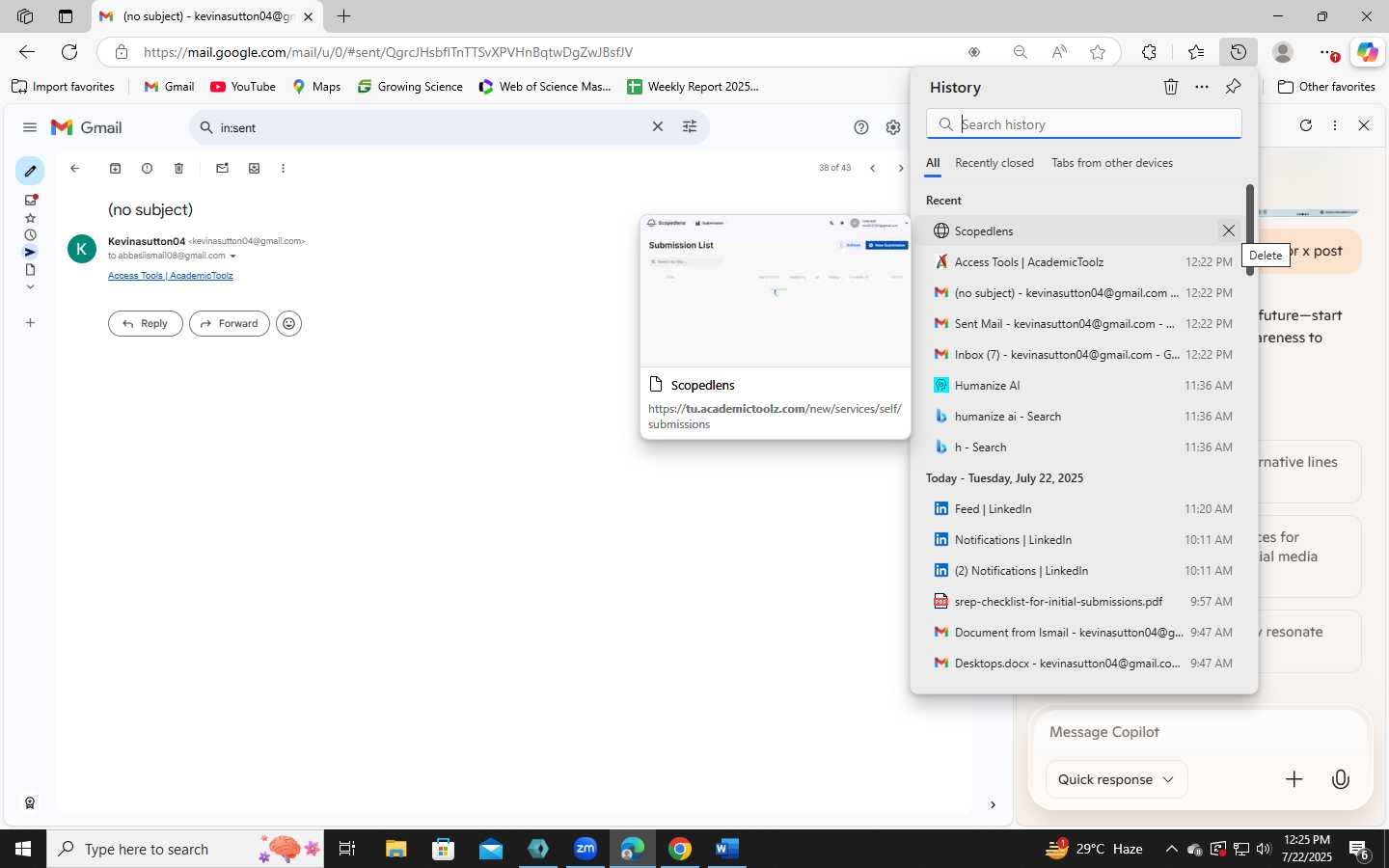Clear browsing data trash icon in History
Screen dimensions: 1389x868
pos(1171,87)
